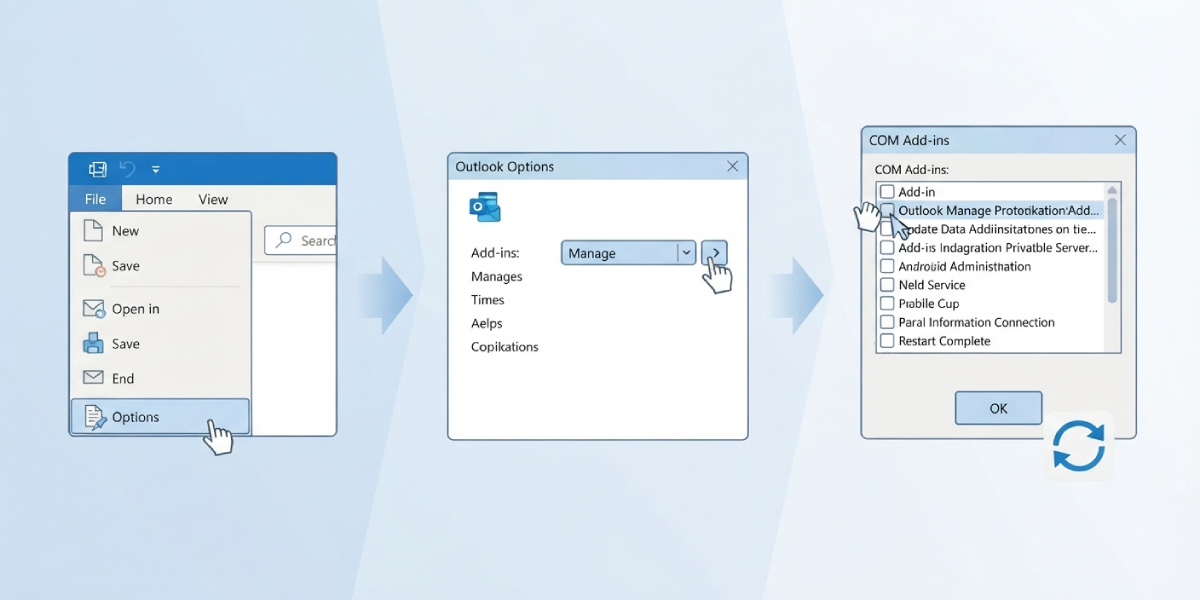Switch to the Home tab
Screen dimensions: 1200x600
tap(154, 199)
